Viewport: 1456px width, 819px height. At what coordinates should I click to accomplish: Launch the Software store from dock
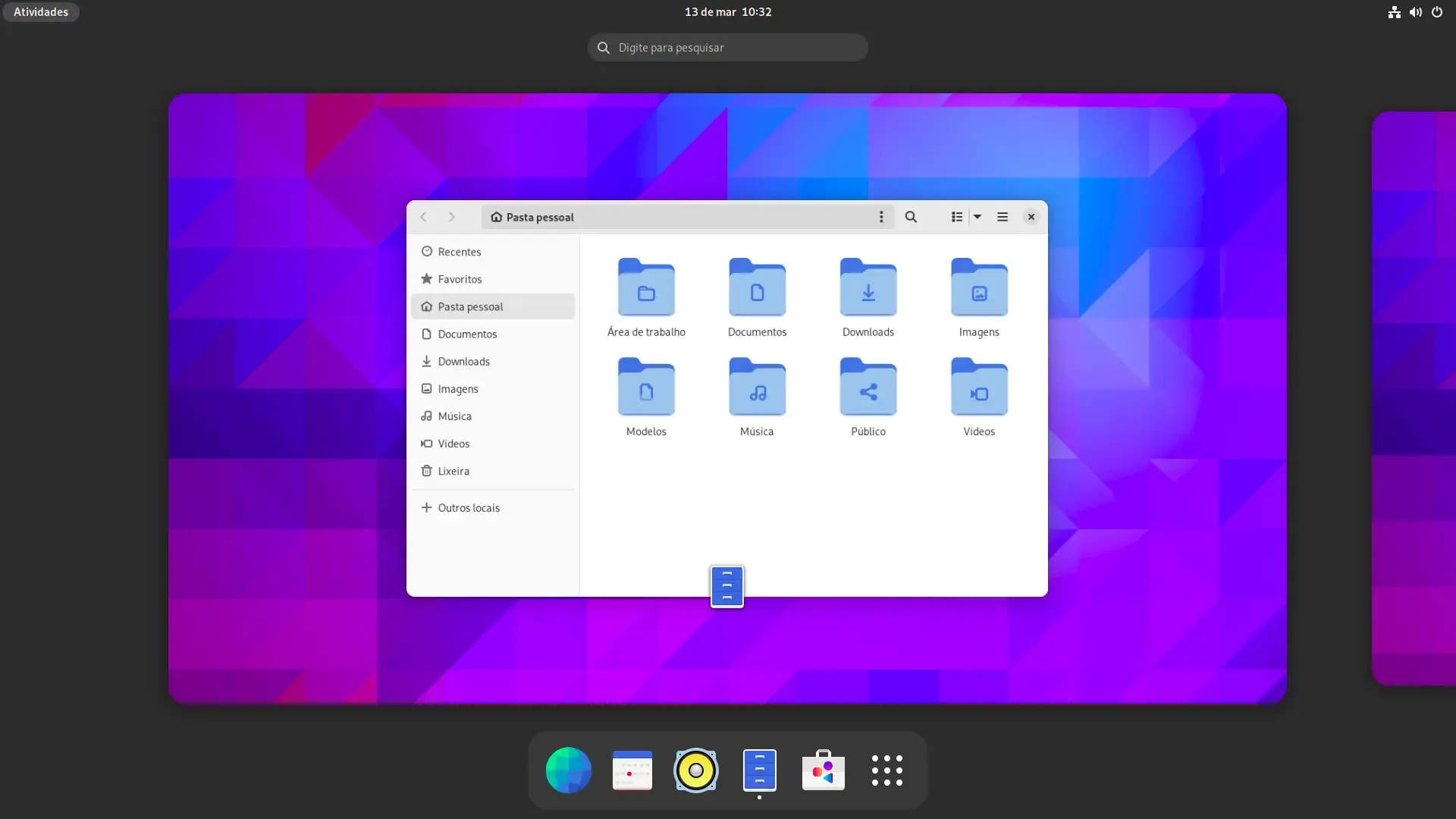coord(824,770)
